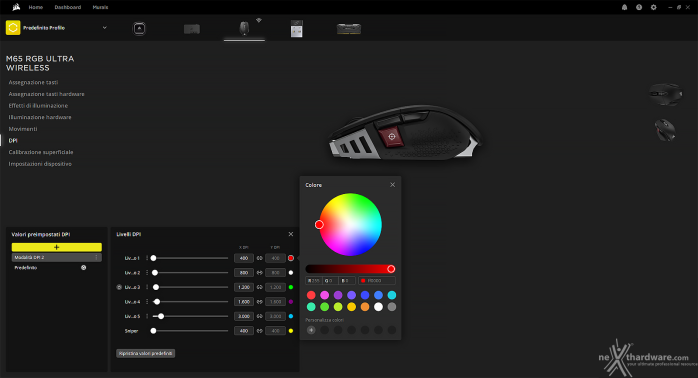698x378 pixels.
Task: Click Ripristina valori predefiniti button
Action: pyautogui.click(x=146, y=353)
